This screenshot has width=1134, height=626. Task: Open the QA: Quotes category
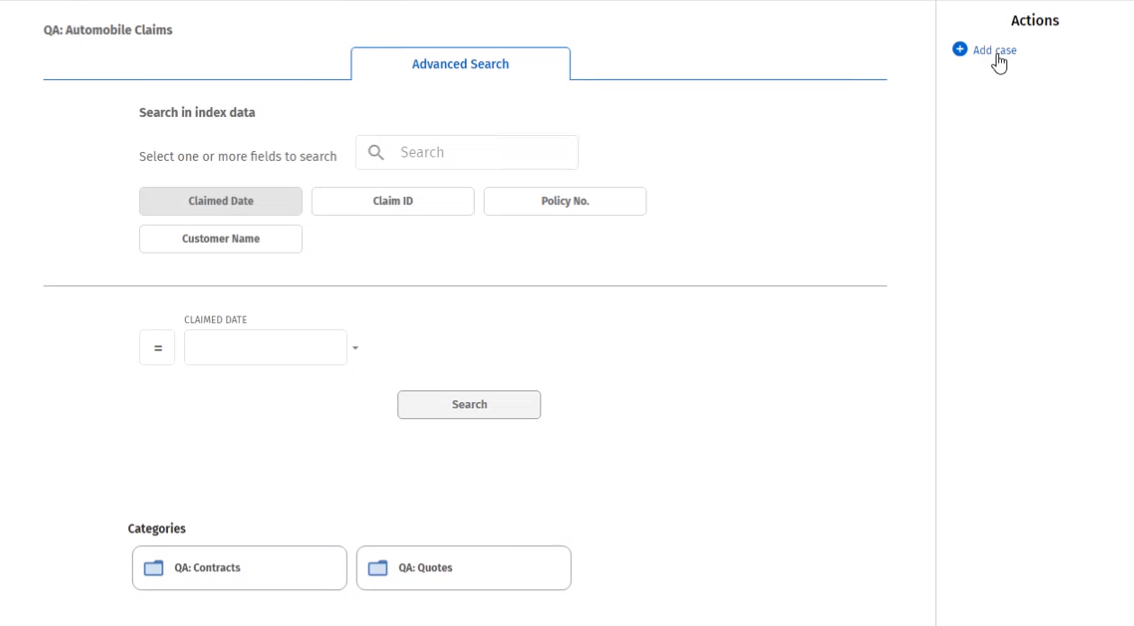click(x=463, y=568)
